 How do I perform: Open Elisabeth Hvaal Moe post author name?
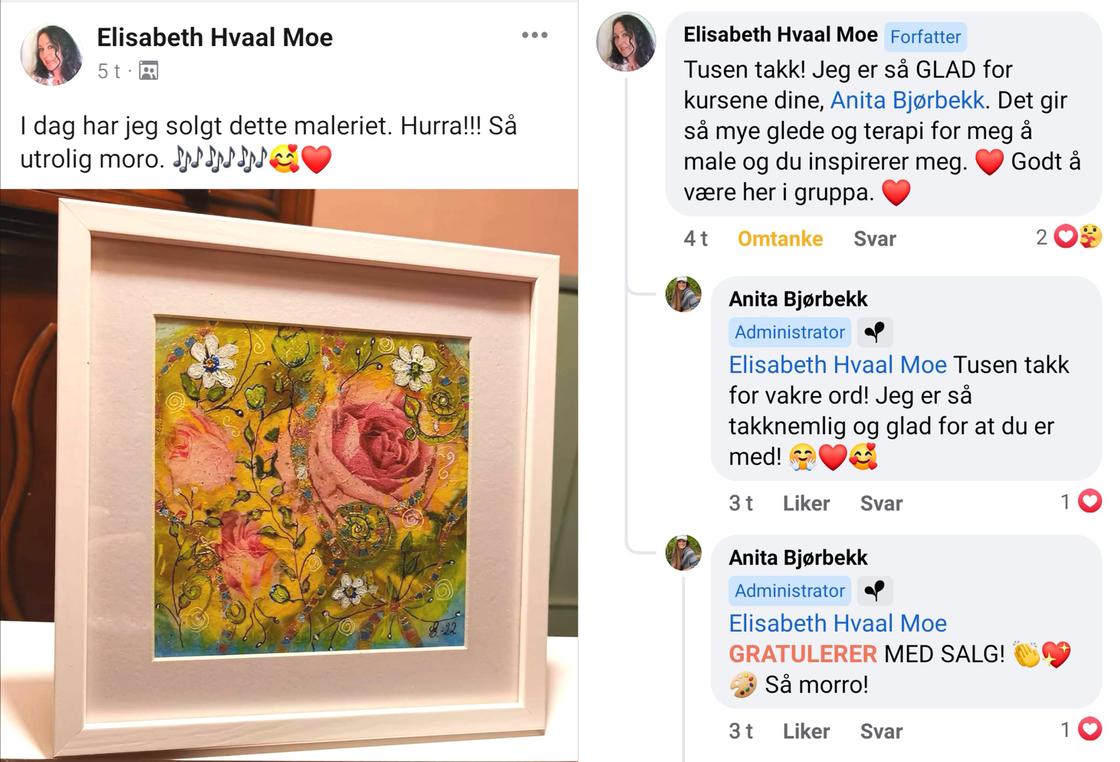(215, 37)
